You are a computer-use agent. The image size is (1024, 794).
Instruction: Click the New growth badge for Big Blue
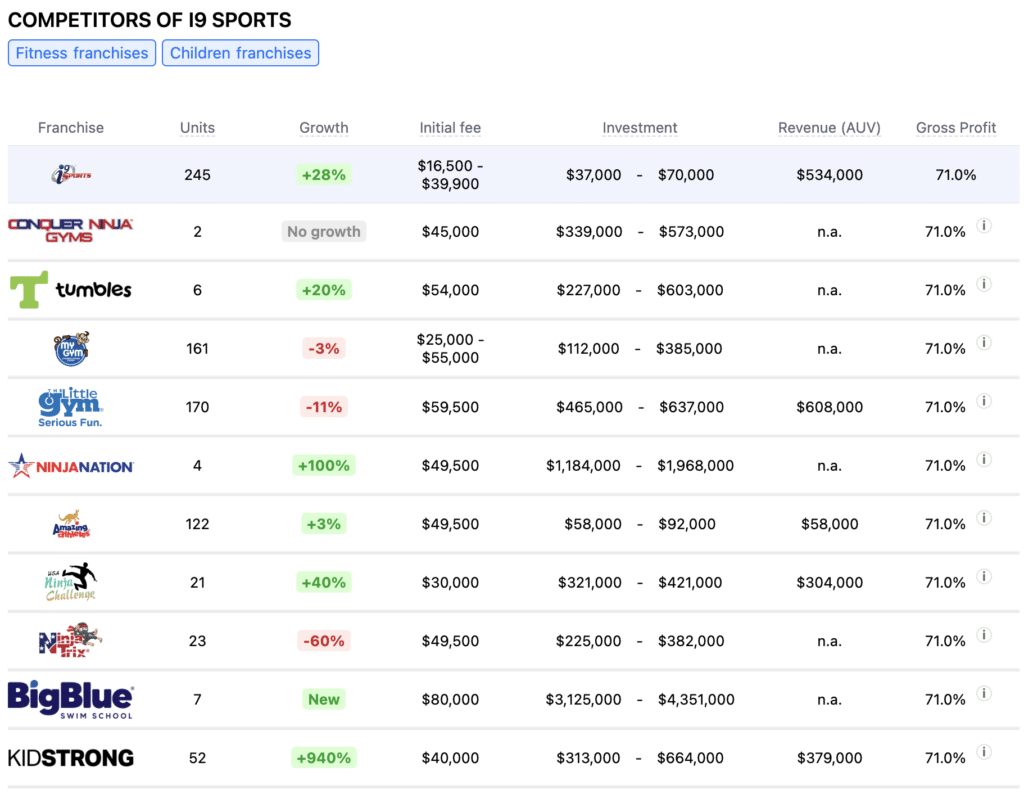324,699
